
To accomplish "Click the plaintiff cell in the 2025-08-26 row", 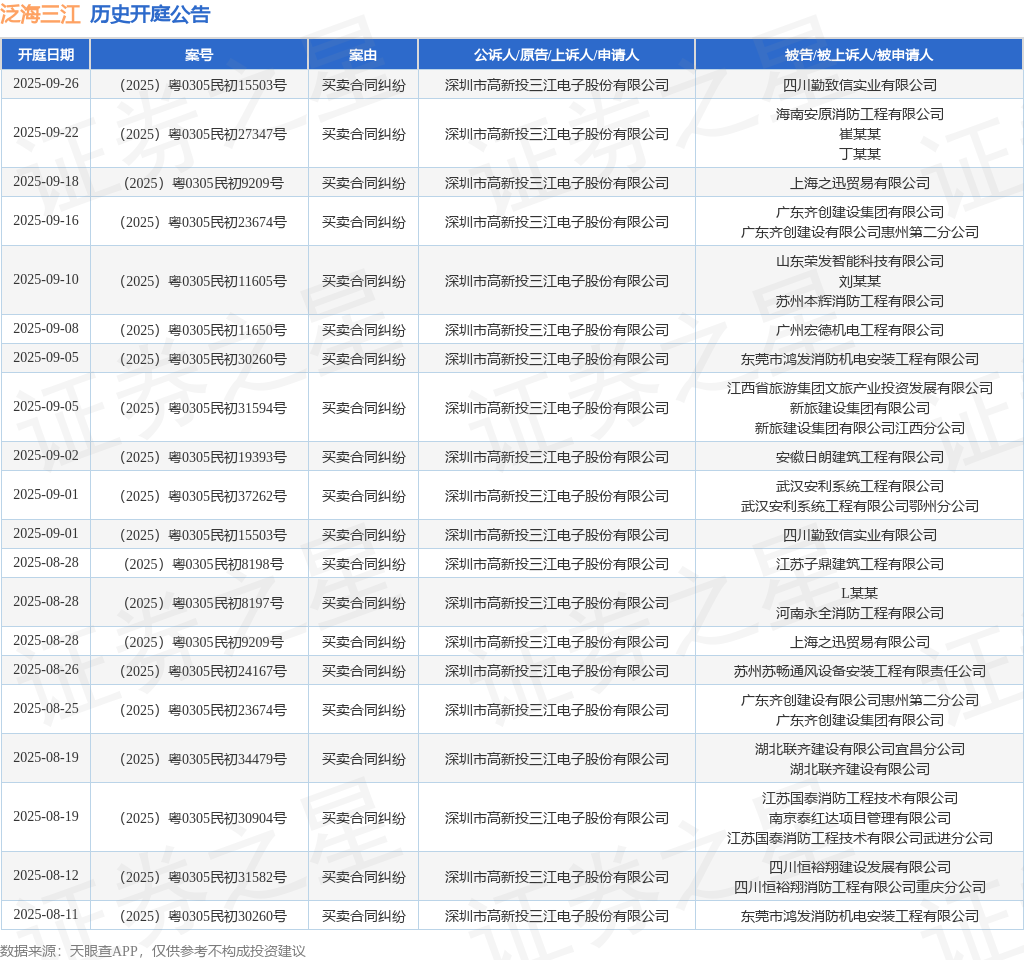I will (556, 671).
